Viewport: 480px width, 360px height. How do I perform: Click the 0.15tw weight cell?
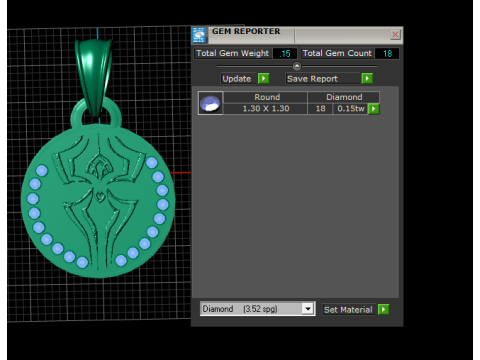[x=350, y=109]
